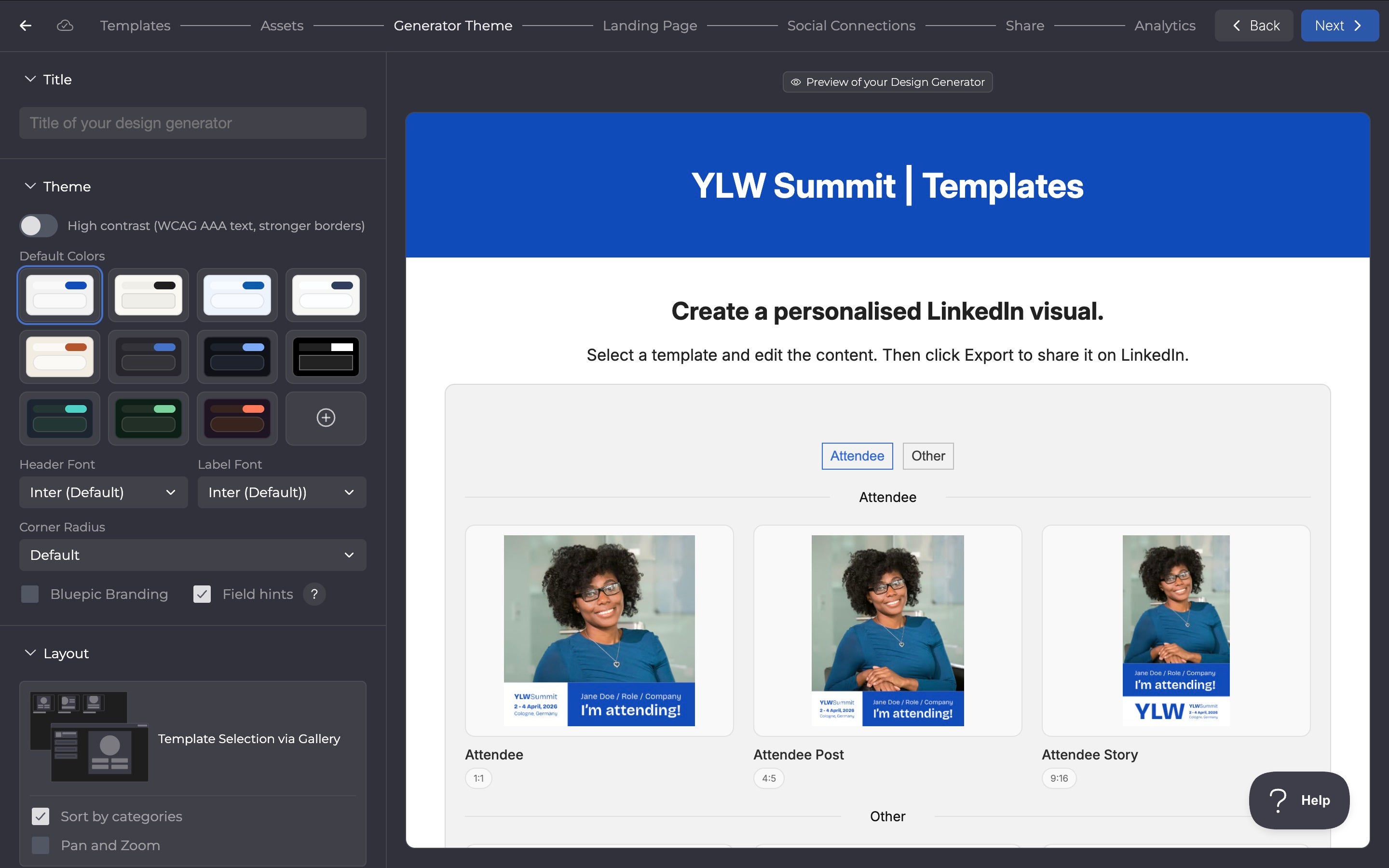
Task: Select the Other category filter
Action: [x=928, y=456]
